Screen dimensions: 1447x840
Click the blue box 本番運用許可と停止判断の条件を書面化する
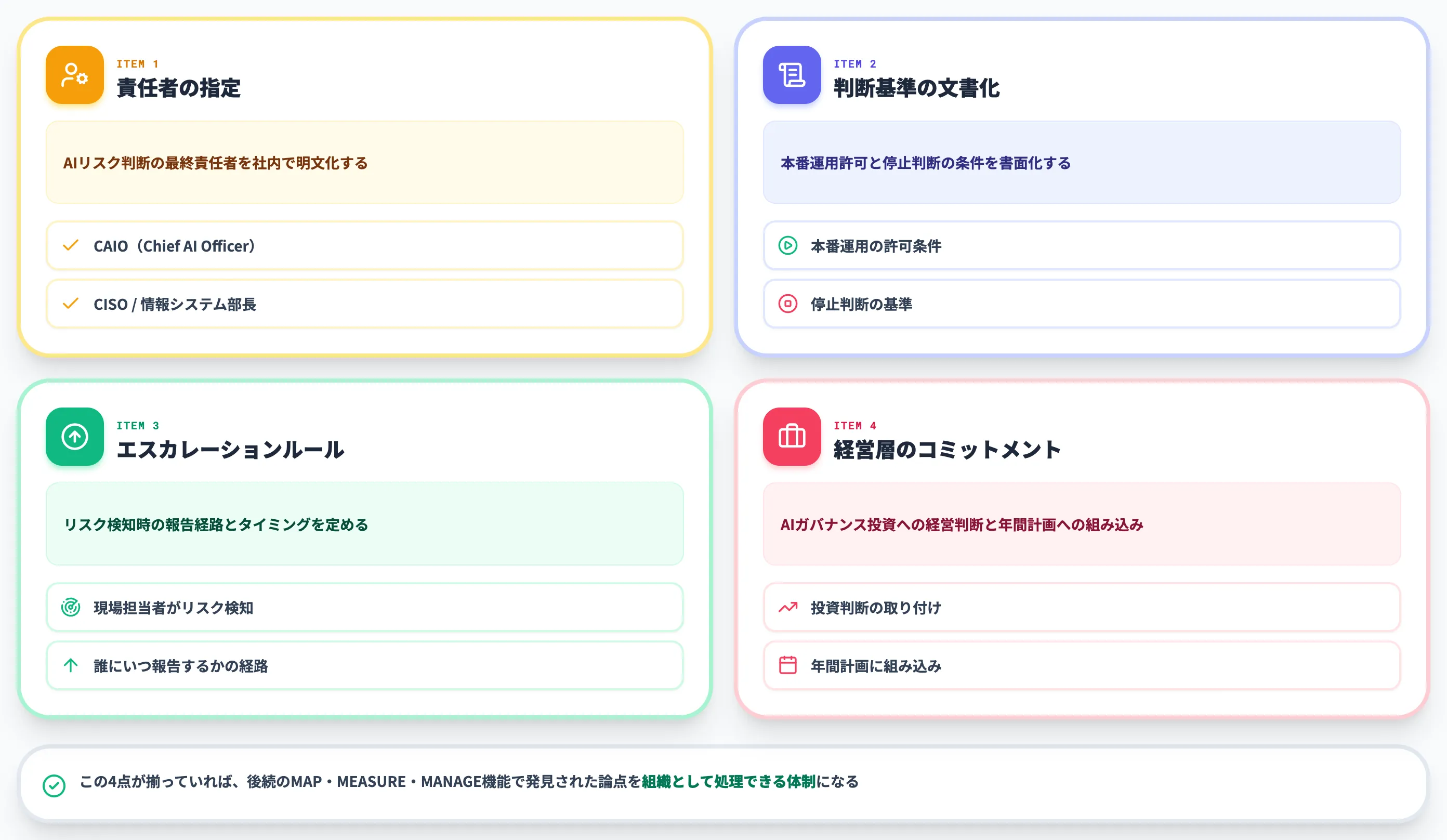tap(1082, 163)
